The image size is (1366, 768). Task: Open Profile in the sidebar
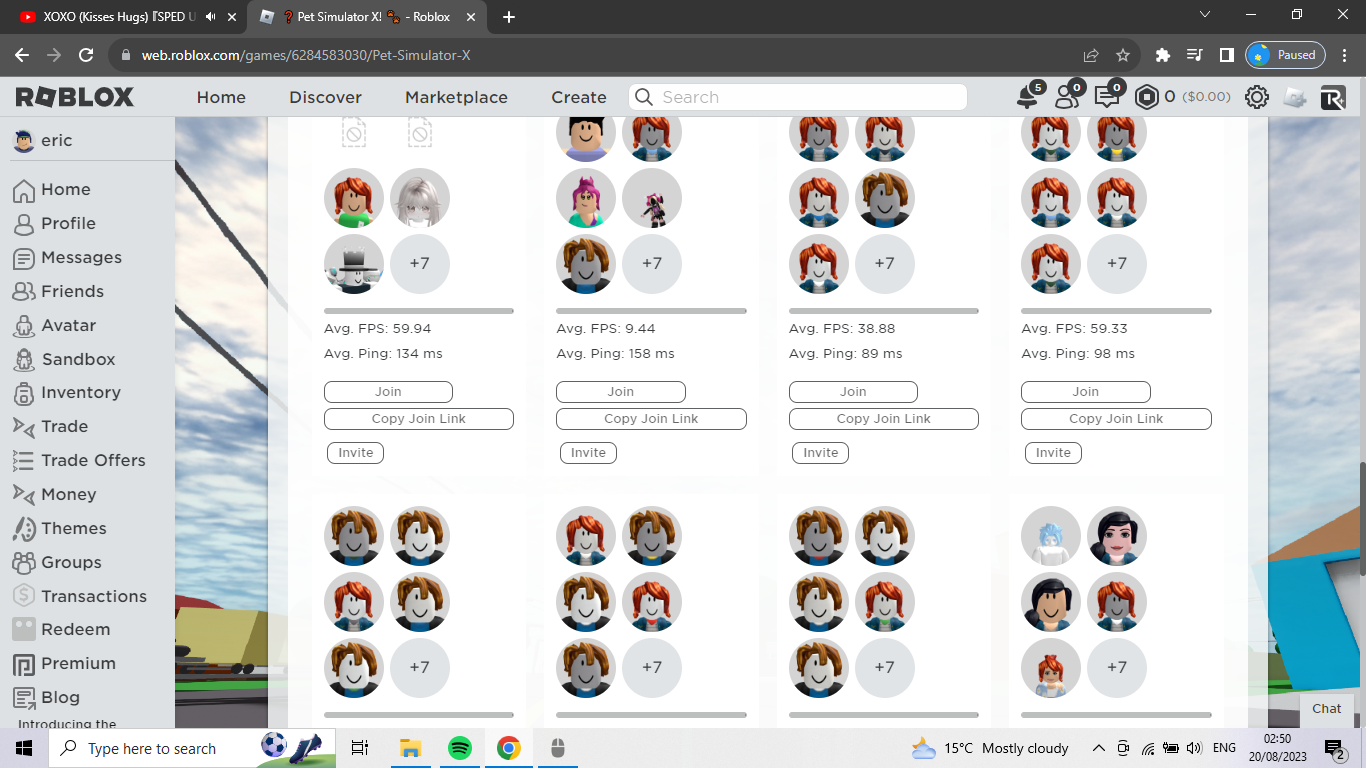point(68,223)
